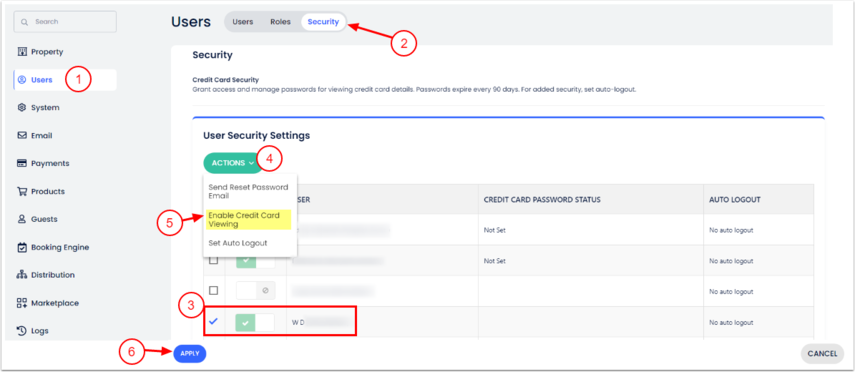
Task: Uncheck the W D user row checkbox
Action: click(x=213, y=321)
